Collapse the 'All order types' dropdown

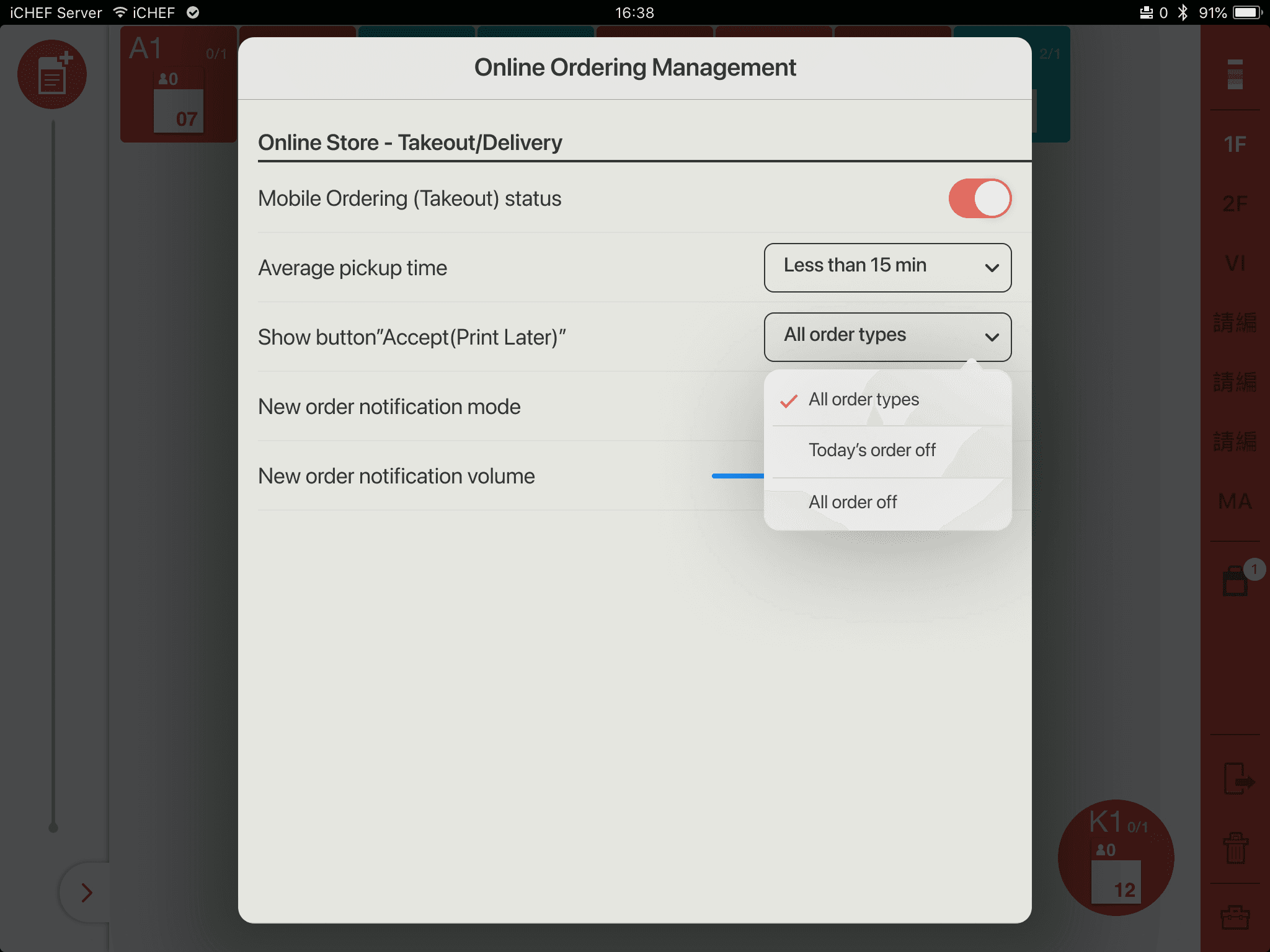pos(888,337)
